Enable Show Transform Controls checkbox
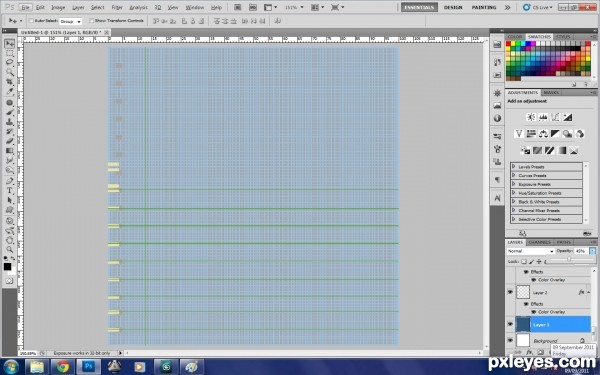Screen dimensions: 600x375 pos(91,21)
